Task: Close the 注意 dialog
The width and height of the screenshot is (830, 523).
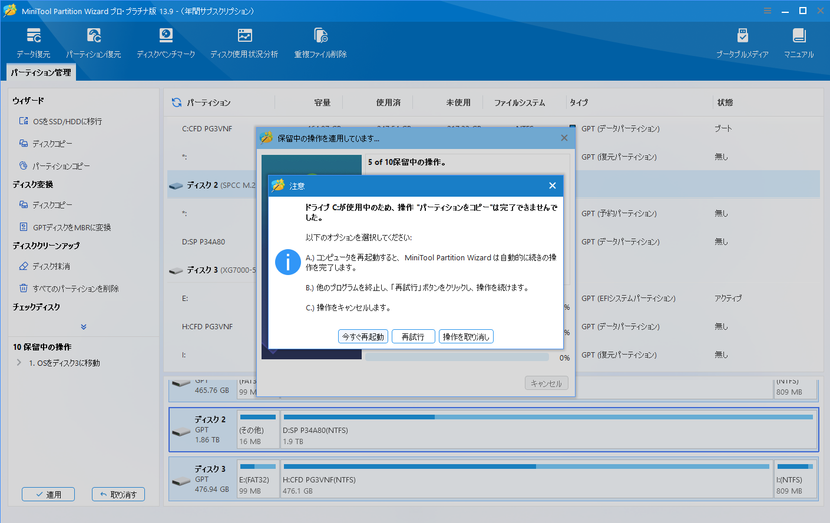Action: click(552, 185)
